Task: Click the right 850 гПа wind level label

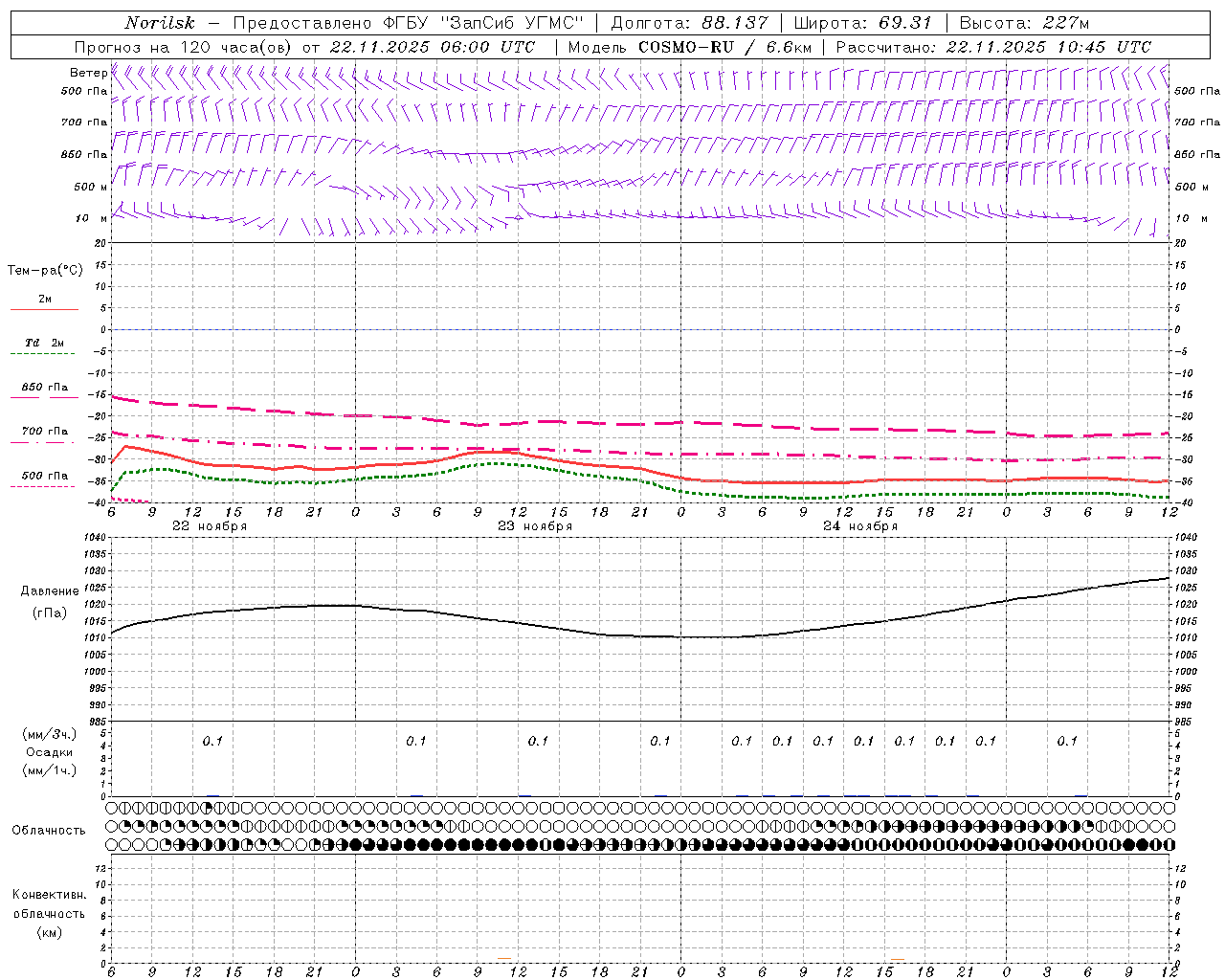Action: tap(1197, 154)
